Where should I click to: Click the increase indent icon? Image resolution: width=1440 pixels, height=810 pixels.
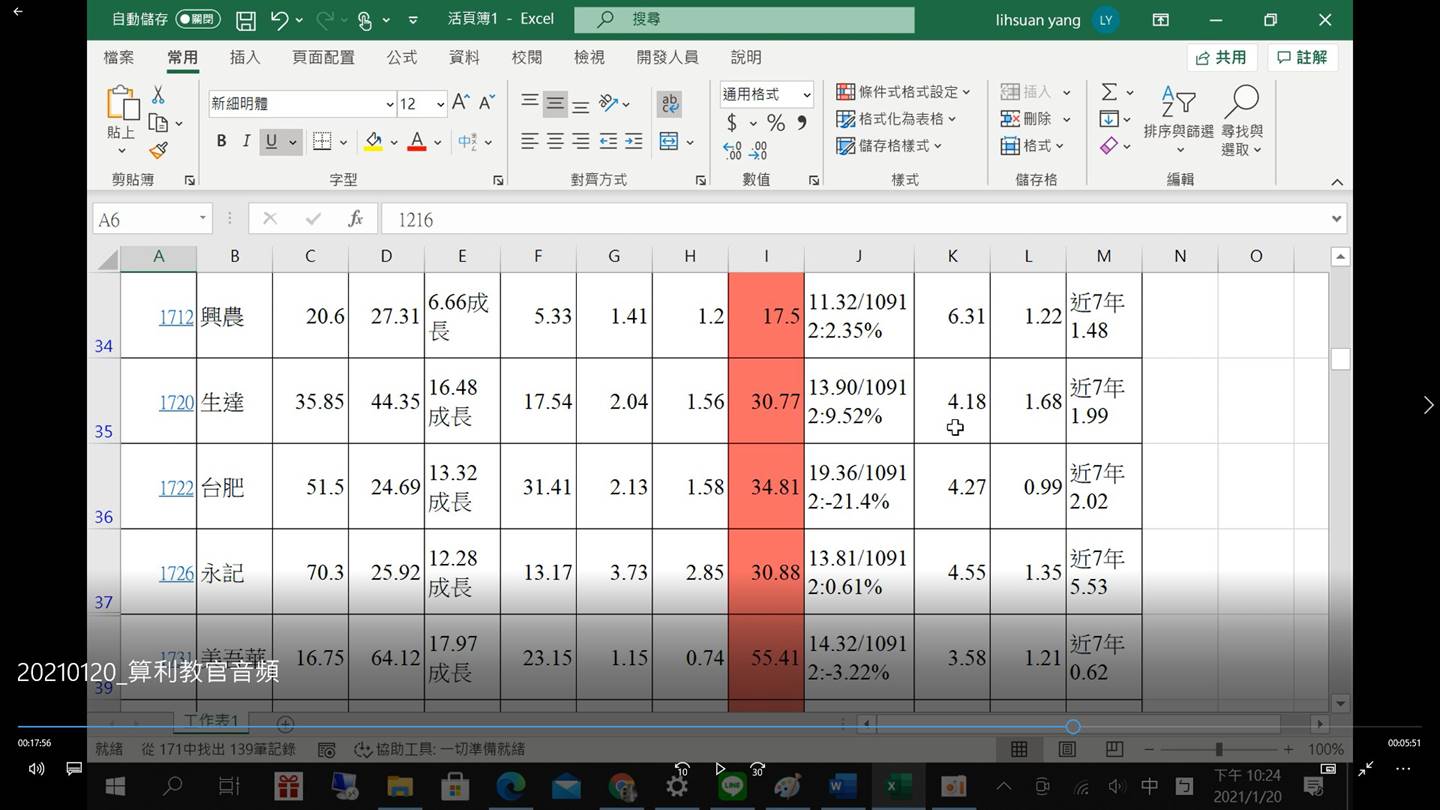(x=633, y=142)
